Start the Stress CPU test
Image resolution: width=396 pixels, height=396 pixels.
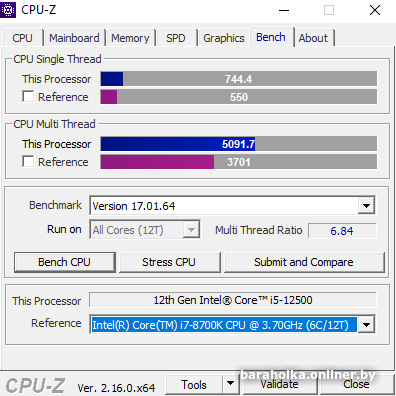169,262
